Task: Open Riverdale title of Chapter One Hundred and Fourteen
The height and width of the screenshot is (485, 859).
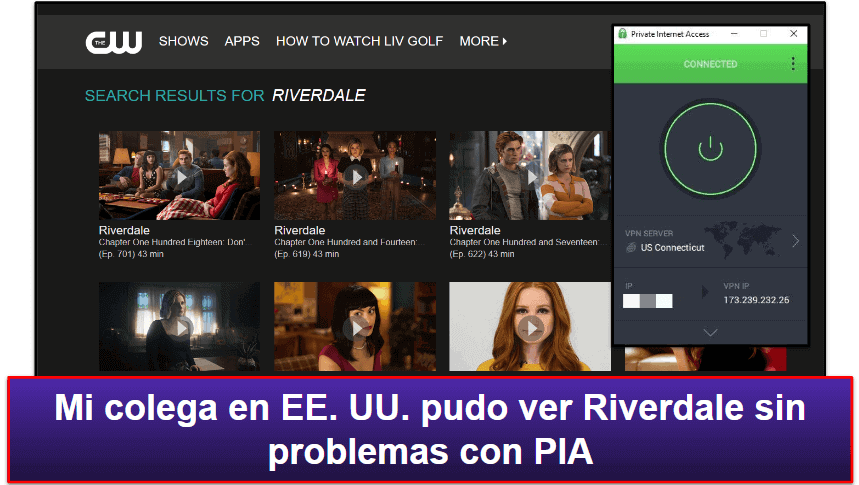Action: point(300,230)
